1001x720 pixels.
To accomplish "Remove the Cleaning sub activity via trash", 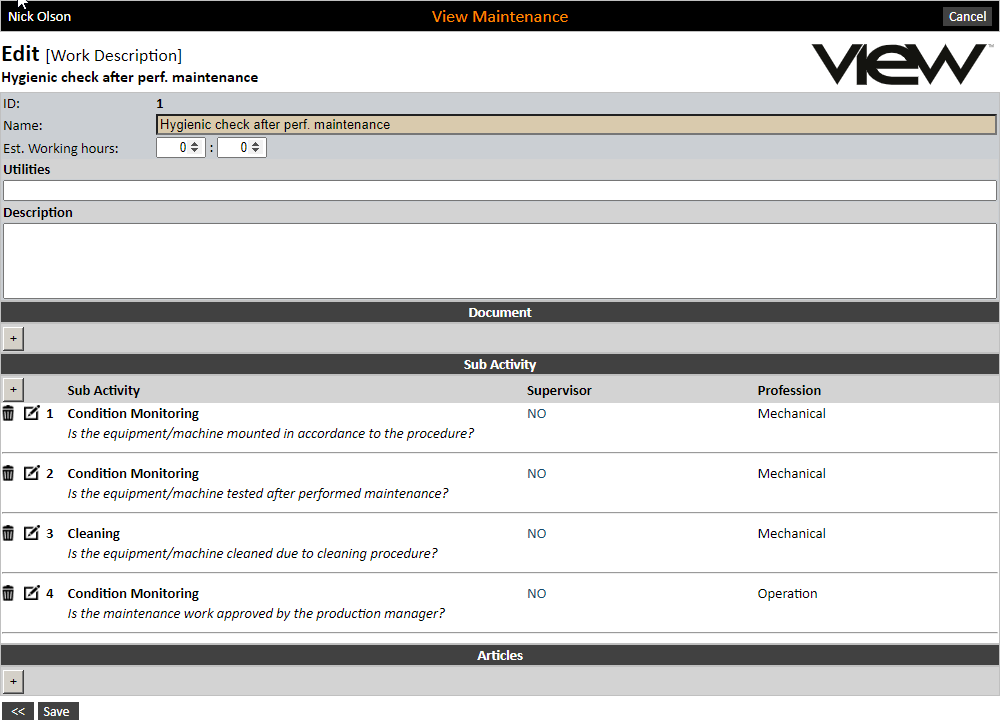I will pos(8,533).
